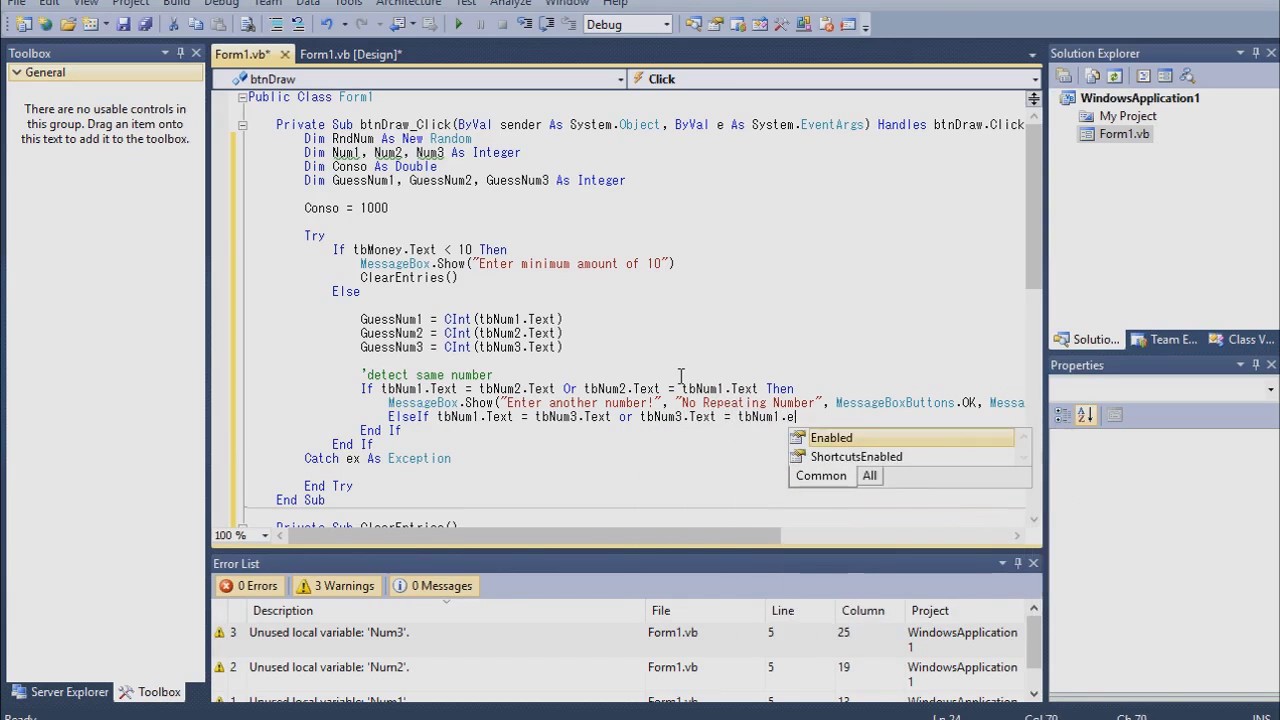Image resolution: width=1280 pixels, height=720 pixels.
Task: Open the Debug configuration dropdown
Action: click(667, 24)
